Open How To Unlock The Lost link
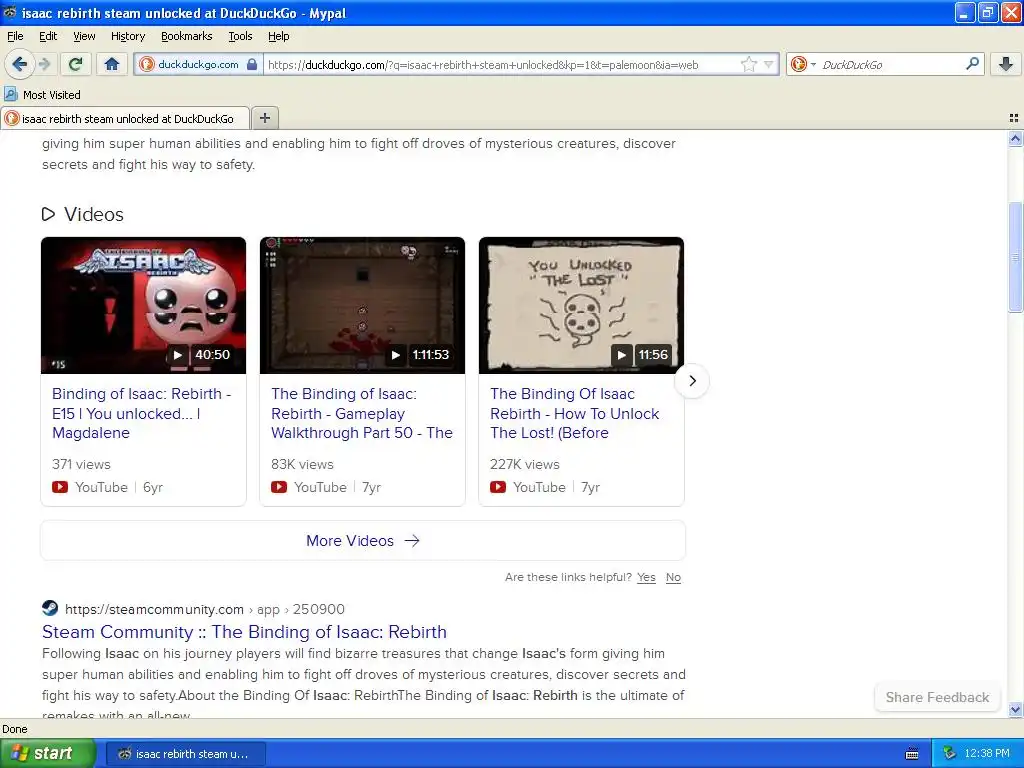The image size is (1024, 768). [x=575, y=413]
